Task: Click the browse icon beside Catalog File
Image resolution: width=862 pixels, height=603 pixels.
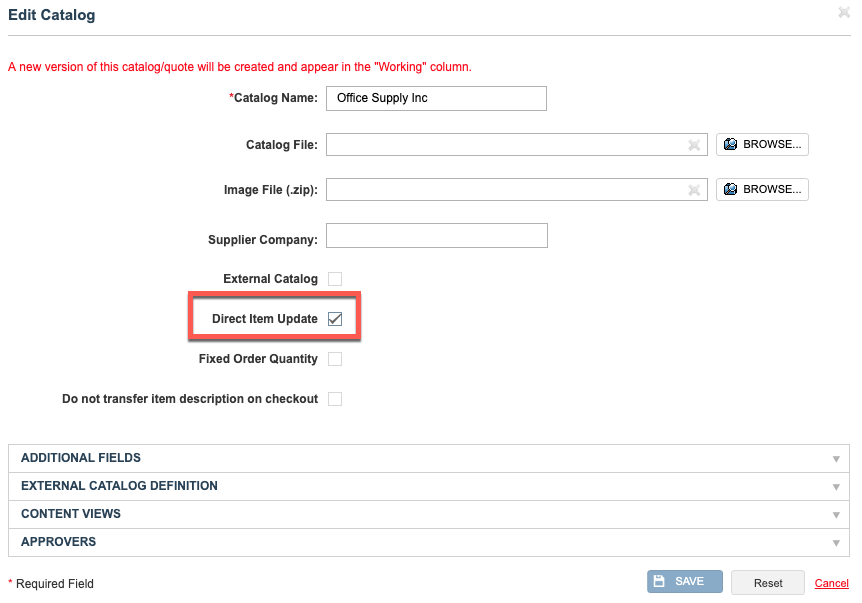Action: point(730,144)
